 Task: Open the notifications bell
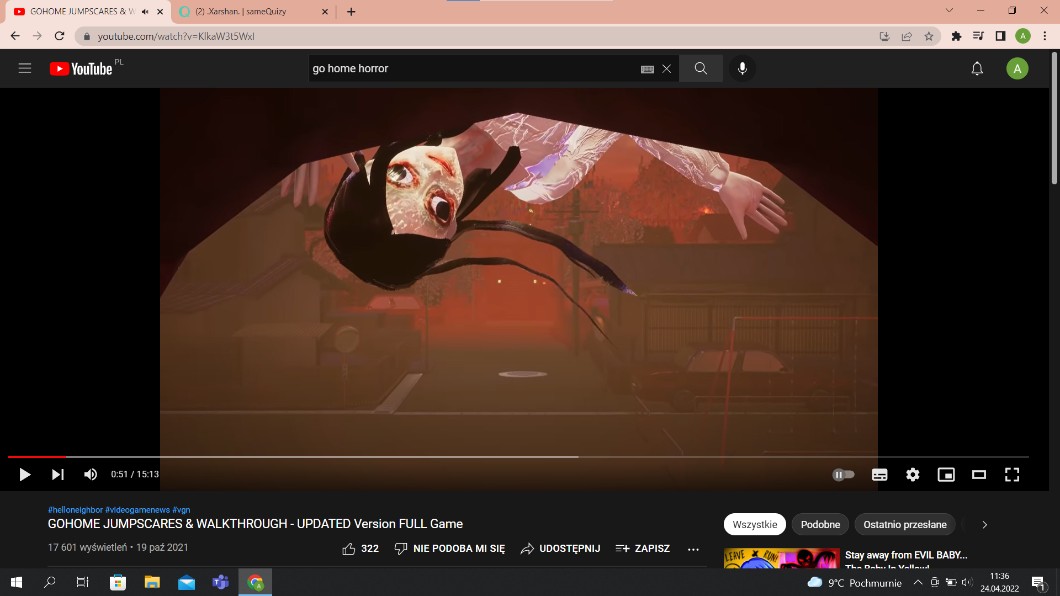[977, 68]
